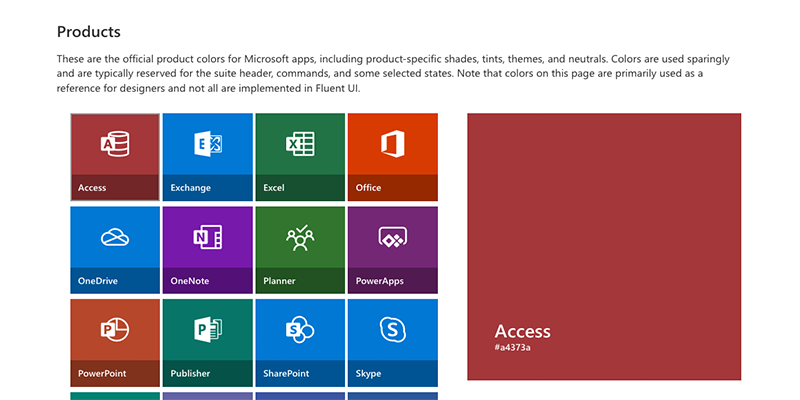Choose the PowerApps icon
800x400 pixels.
[x=393, y=237]
